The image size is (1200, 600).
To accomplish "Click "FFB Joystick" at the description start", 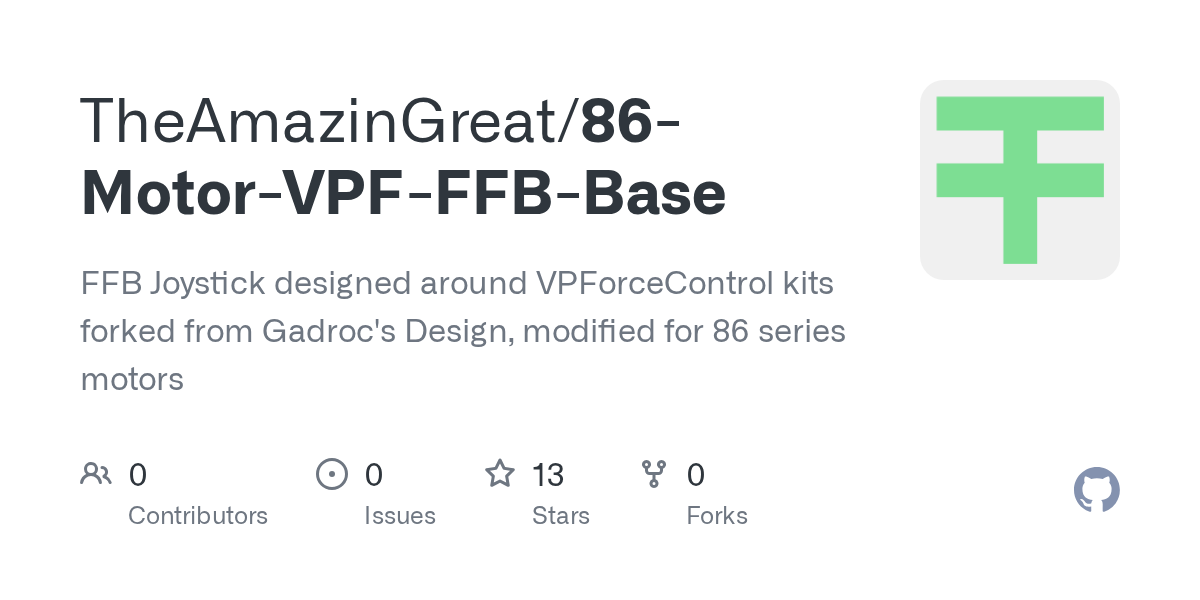I will [170, 284].
